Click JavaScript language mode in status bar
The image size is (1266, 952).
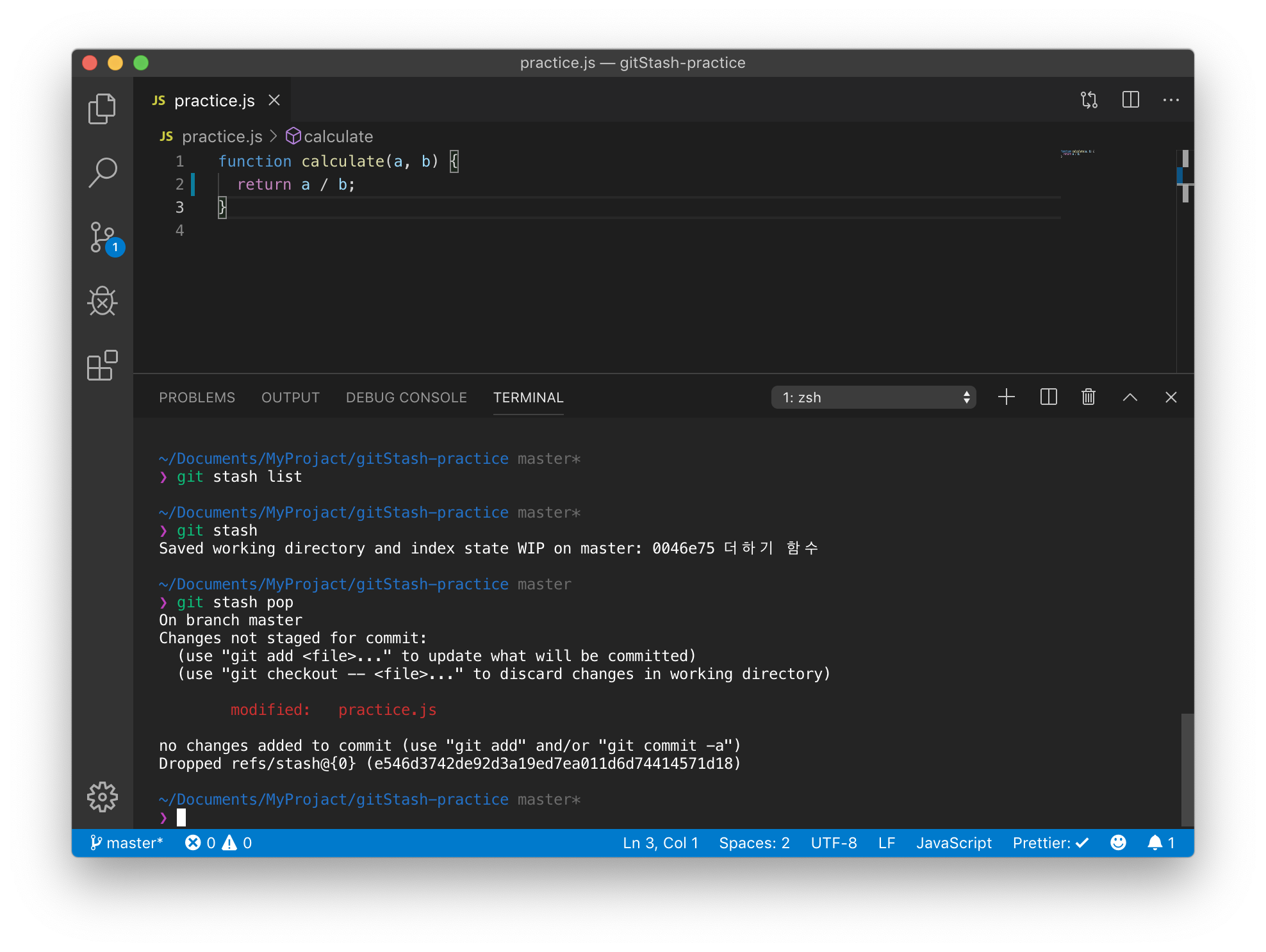(x=953, y=843)
